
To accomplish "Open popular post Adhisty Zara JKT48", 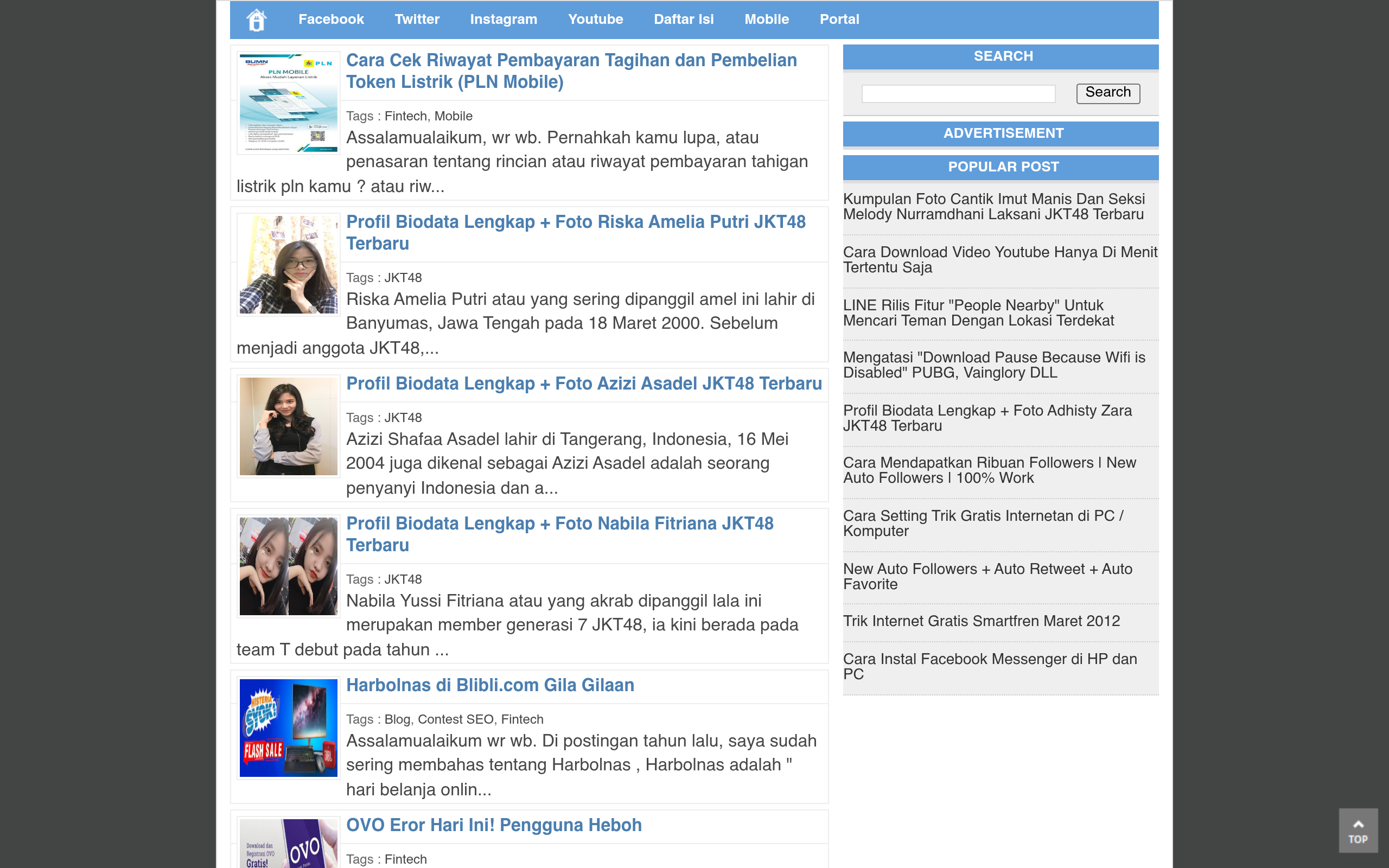I will (988, 418).
